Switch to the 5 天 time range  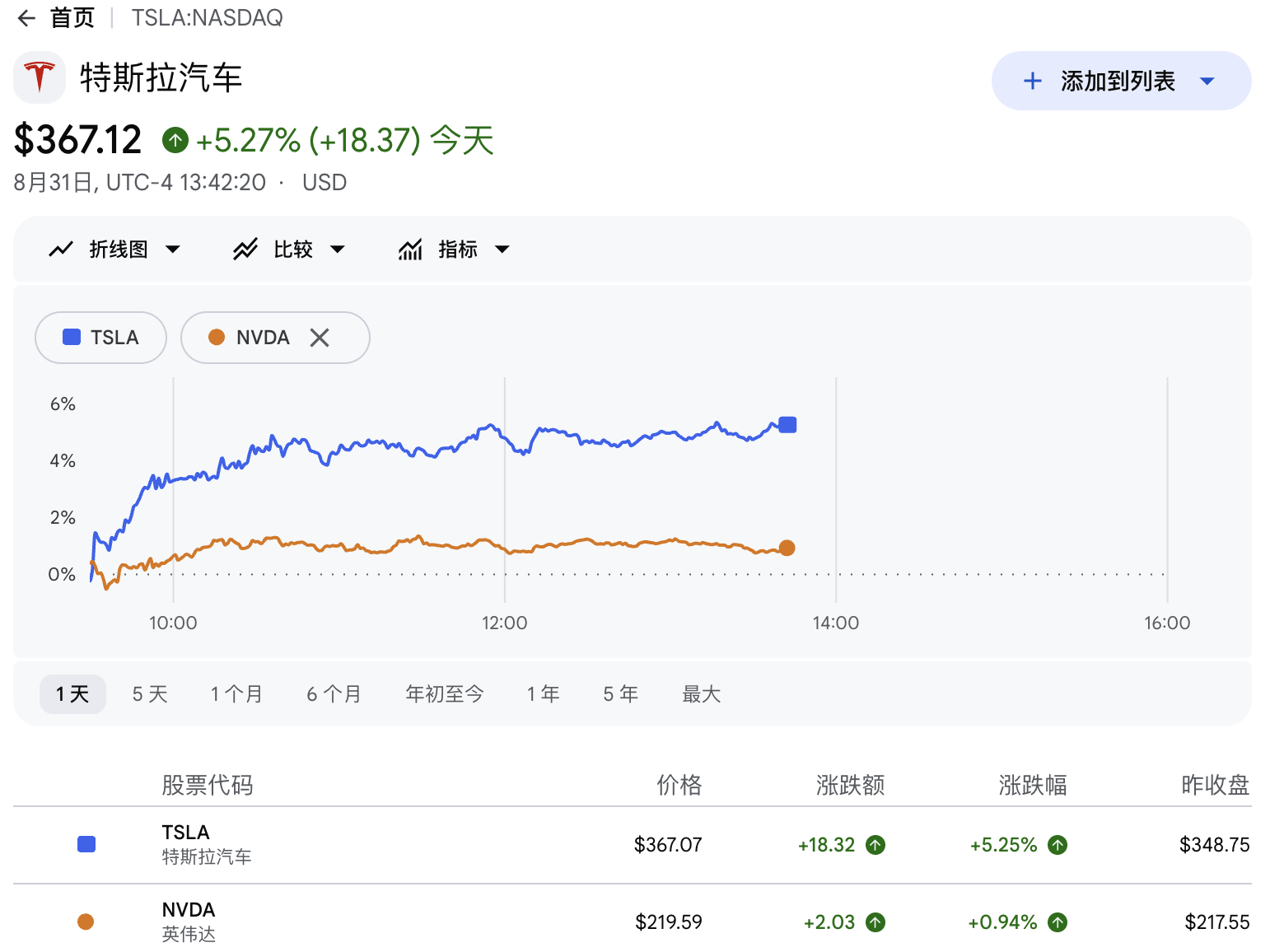150,694
